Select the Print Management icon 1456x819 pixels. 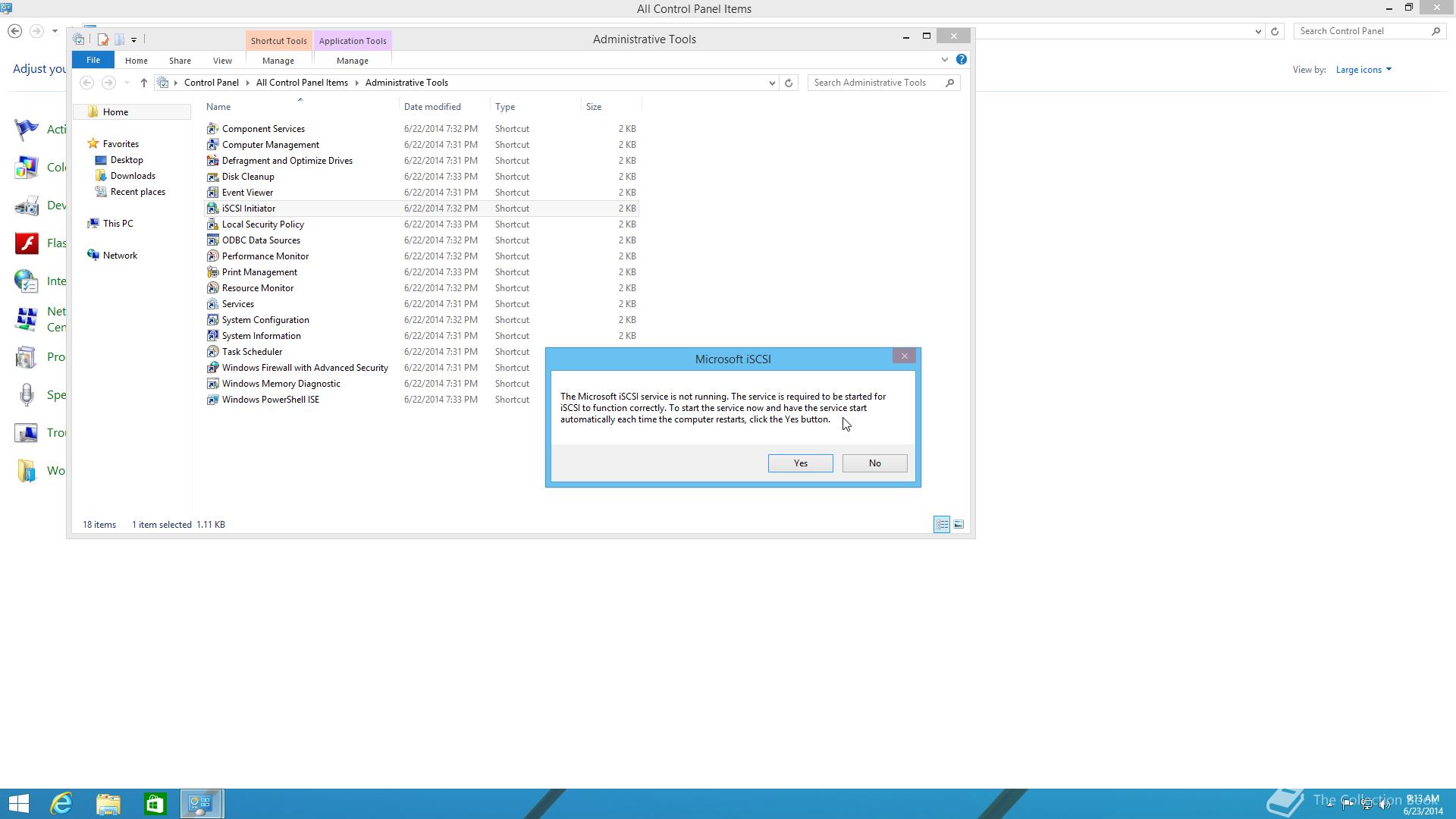212,272
